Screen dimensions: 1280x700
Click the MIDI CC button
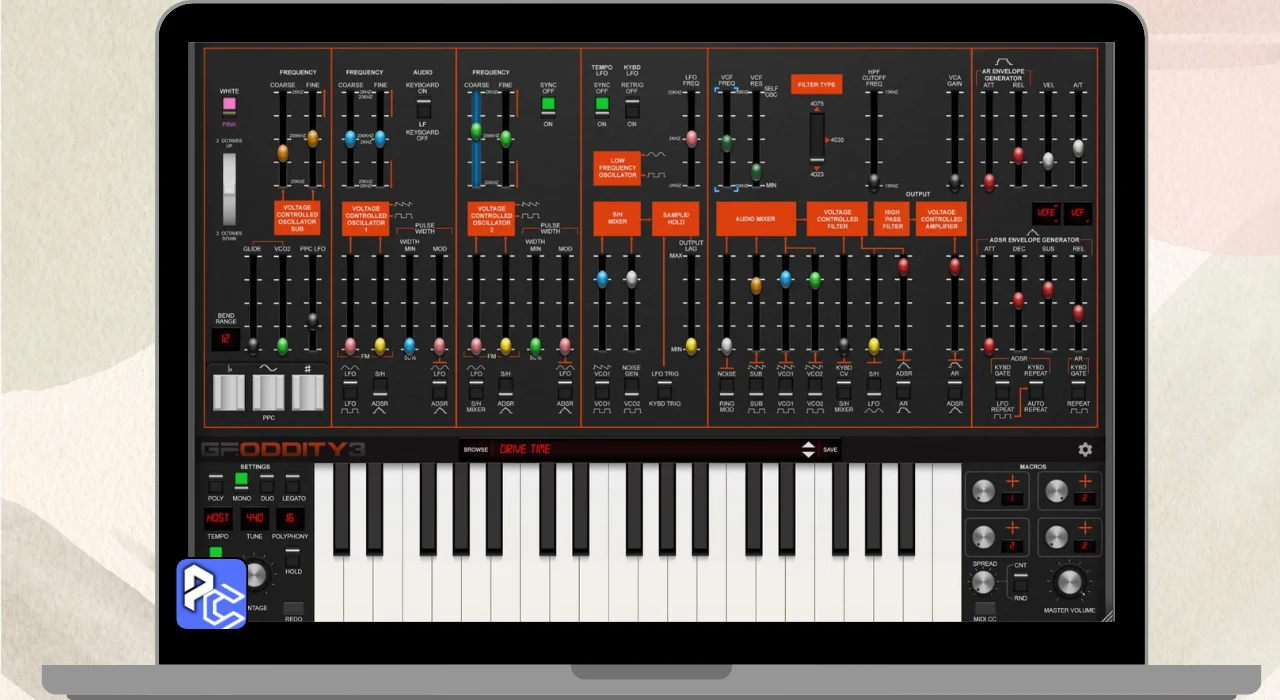pyautogui.click(x=985, y=608)
